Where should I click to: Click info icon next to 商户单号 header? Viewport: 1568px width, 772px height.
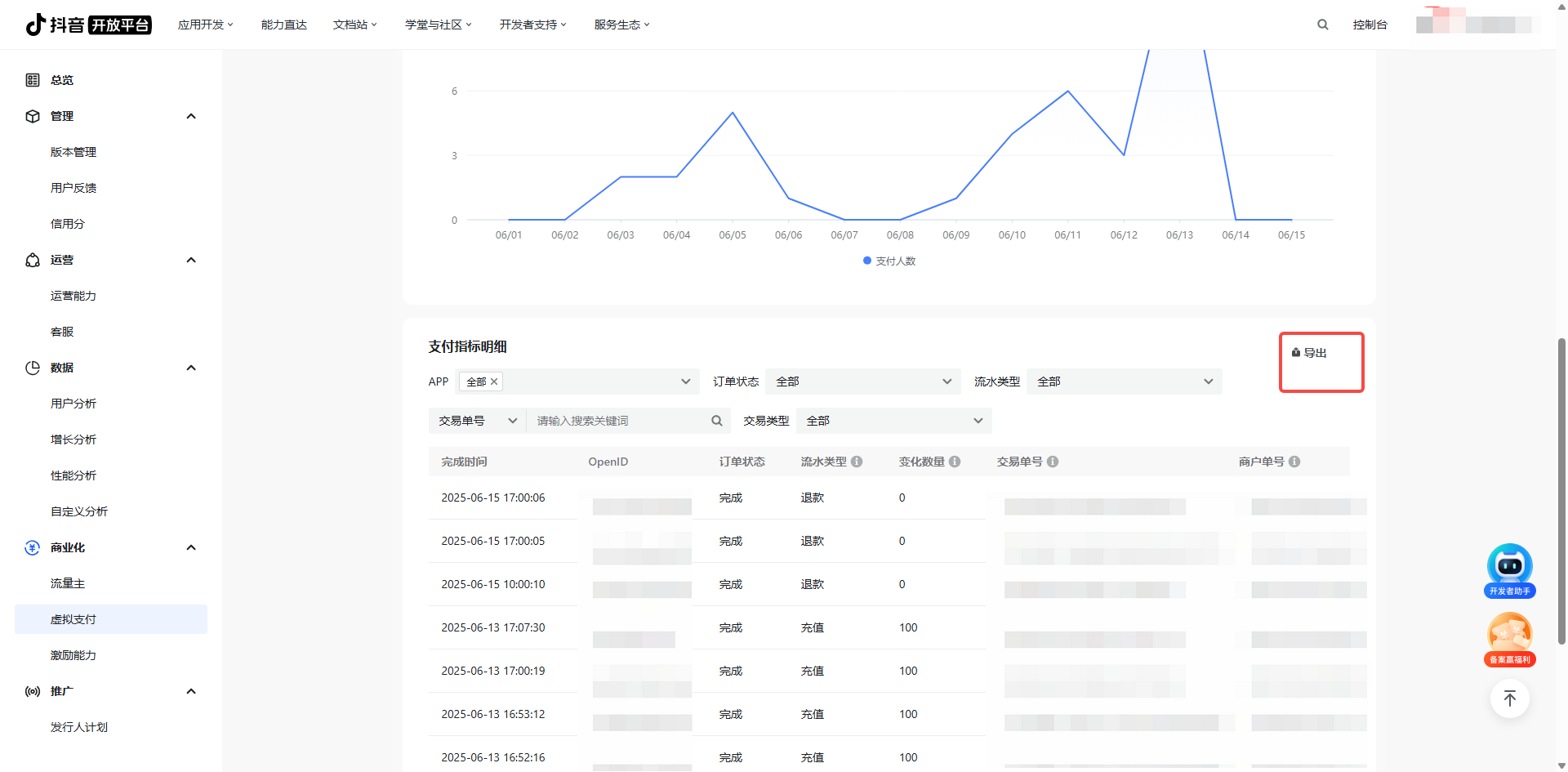coord(1294,462)
